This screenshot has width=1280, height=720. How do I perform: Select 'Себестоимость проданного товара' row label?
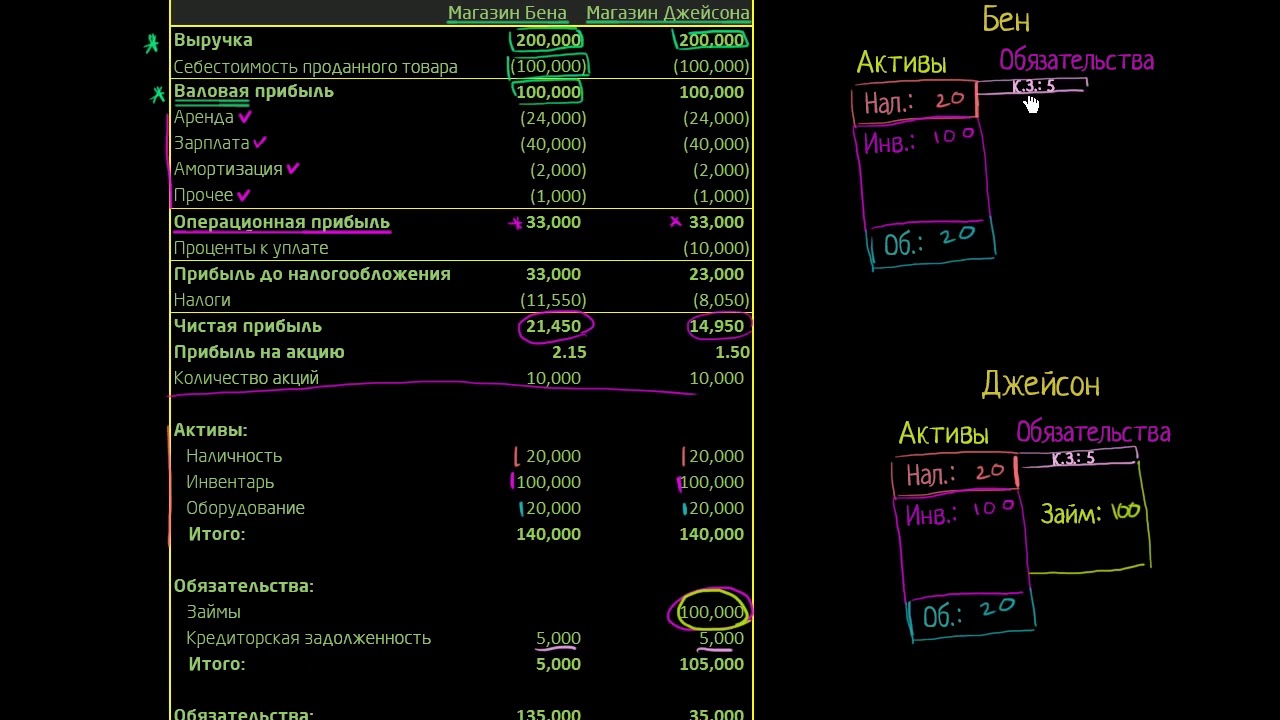pos(316,67)
